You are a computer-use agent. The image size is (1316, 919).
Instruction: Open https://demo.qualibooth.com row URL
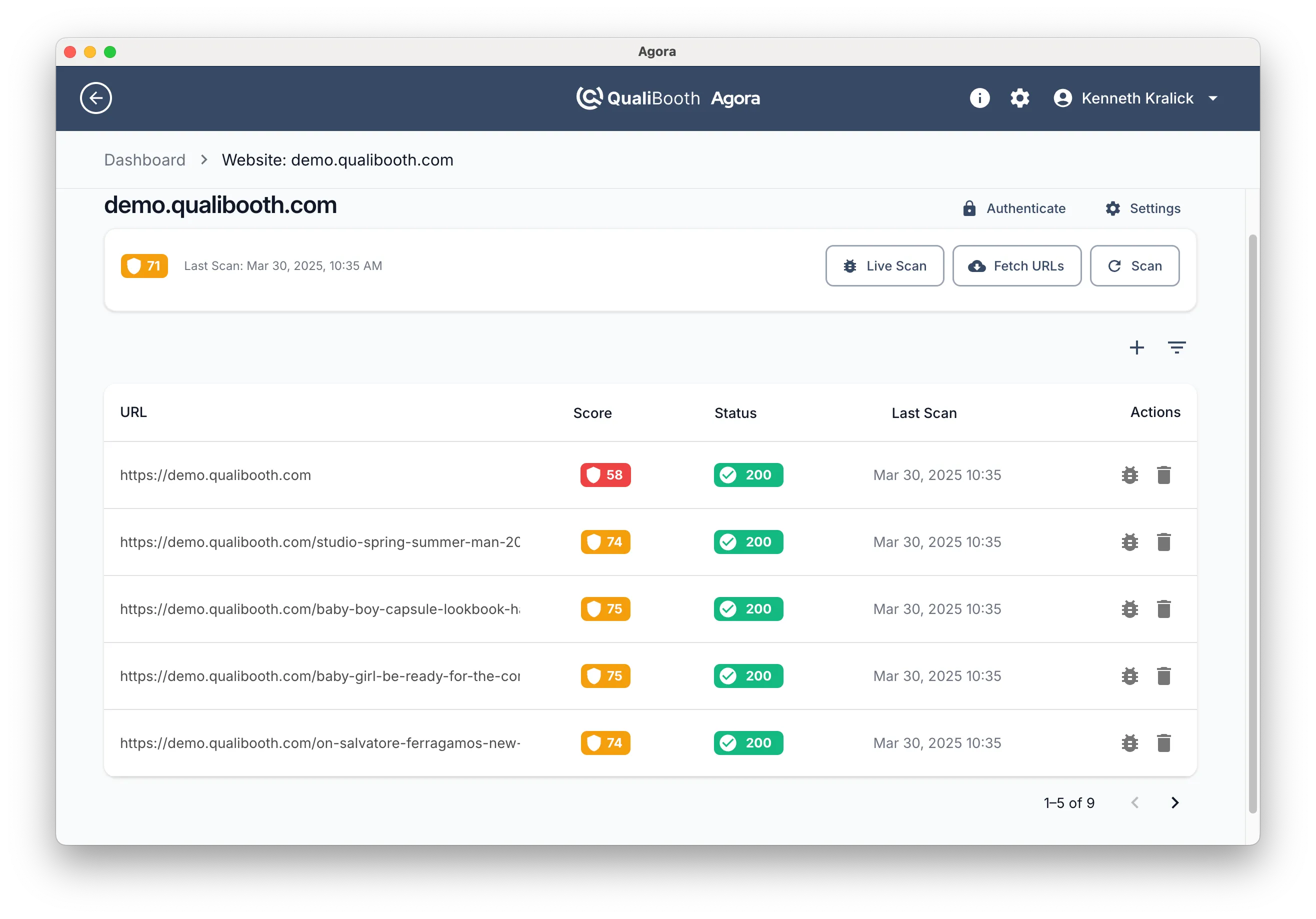coord(215,475)
